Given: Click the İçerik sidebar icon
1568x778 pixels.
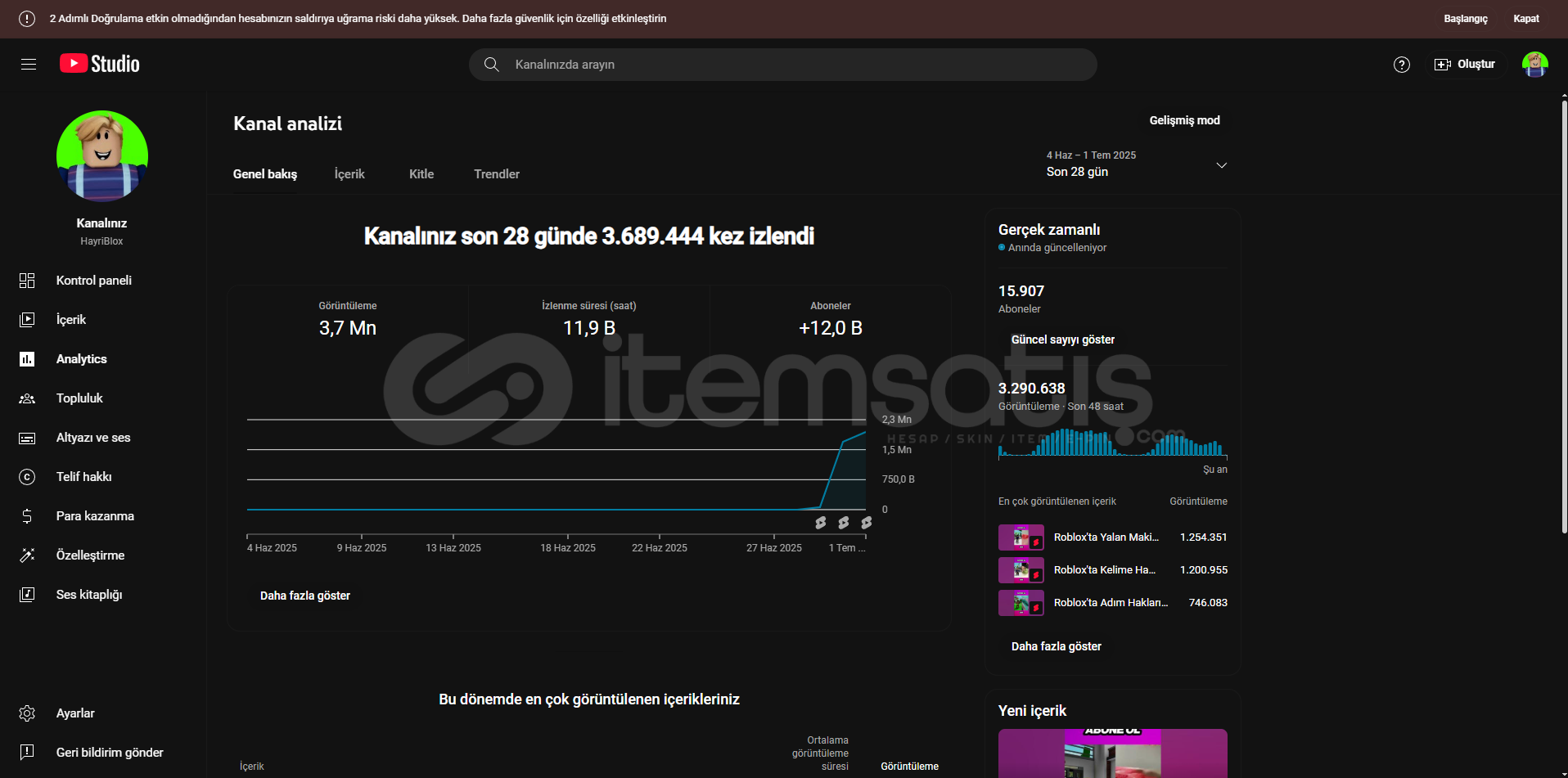Looking at the screenshot, I should (x=27, y=320).
